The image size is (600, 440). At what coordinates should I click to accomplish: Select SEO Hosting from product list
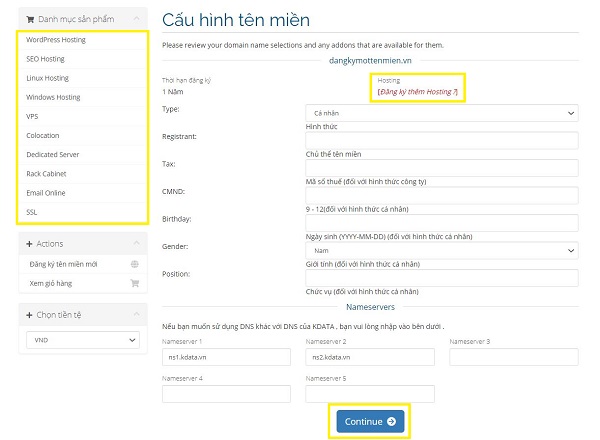(46, 59)
